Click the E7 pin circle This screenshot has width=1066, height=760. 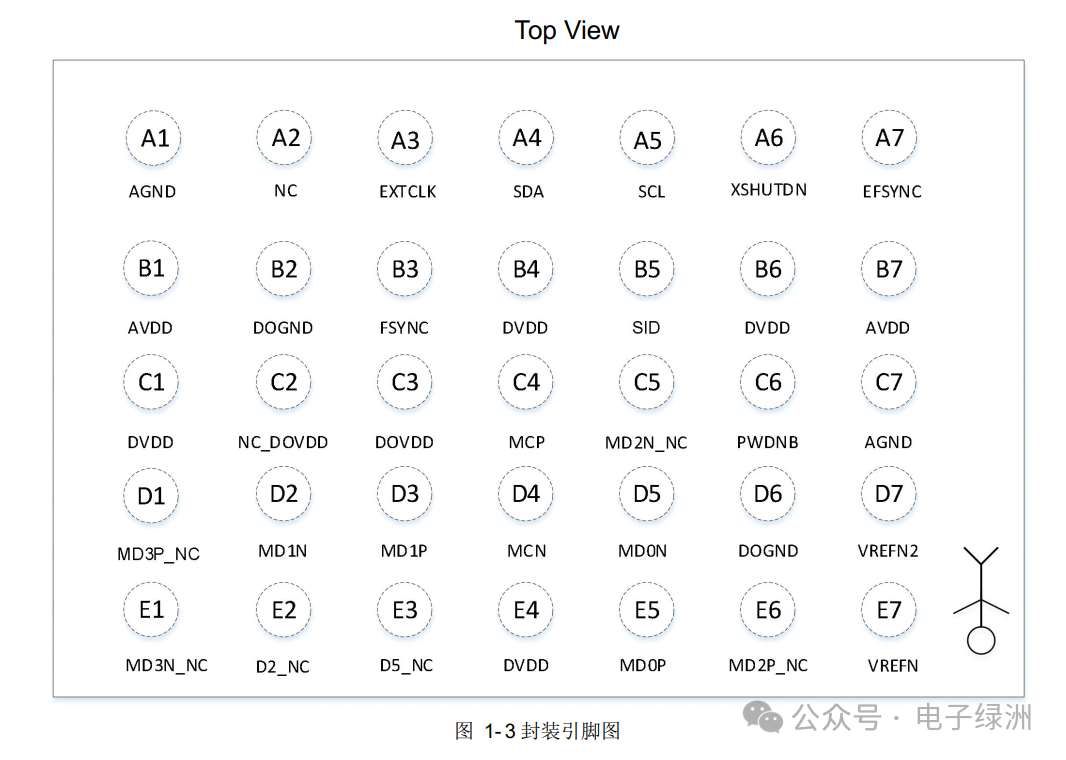tap(889, 610)
